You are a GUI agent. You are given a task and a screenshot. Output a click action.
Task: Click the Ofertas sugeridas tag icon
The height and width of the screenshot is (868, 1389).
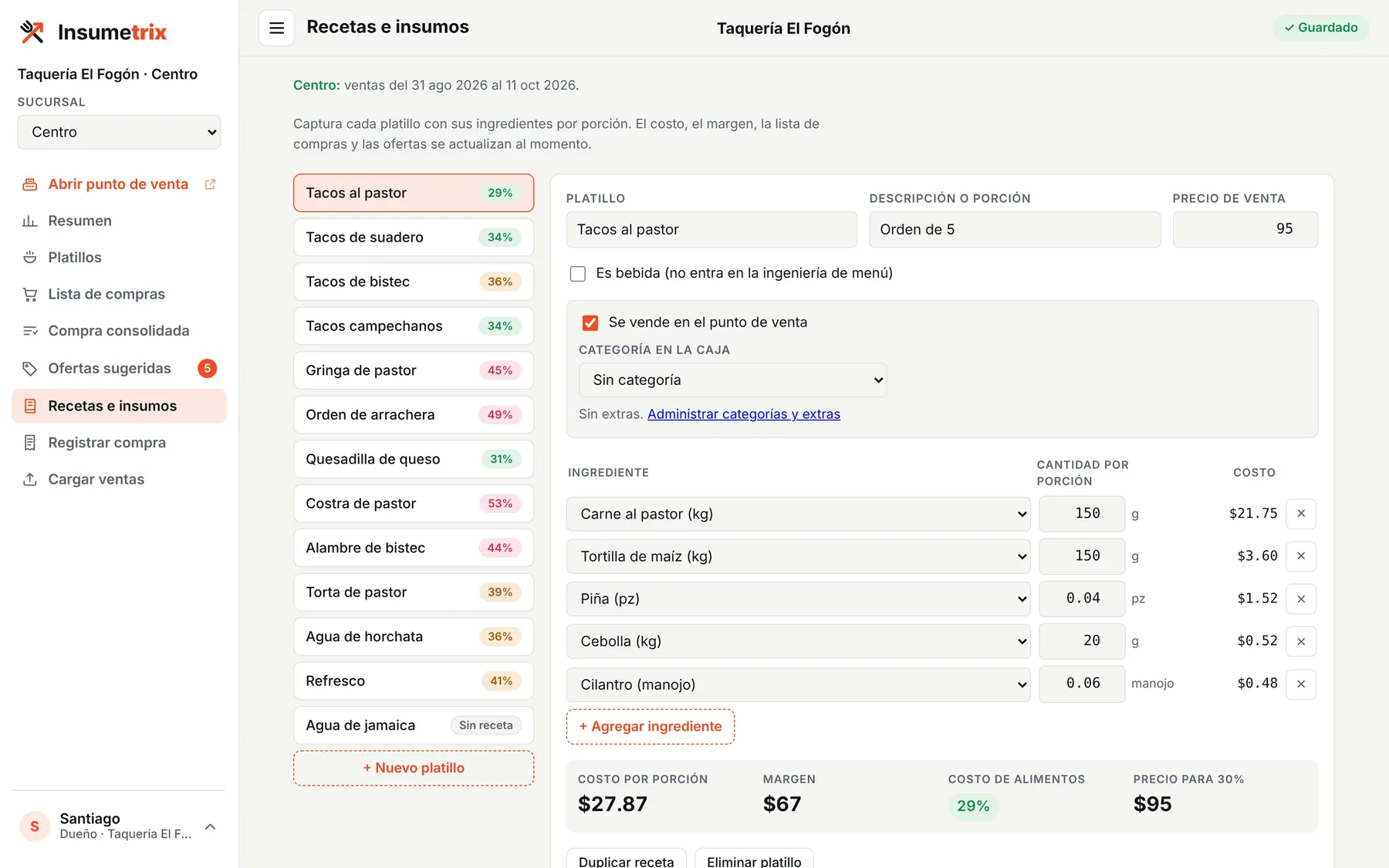30,369
